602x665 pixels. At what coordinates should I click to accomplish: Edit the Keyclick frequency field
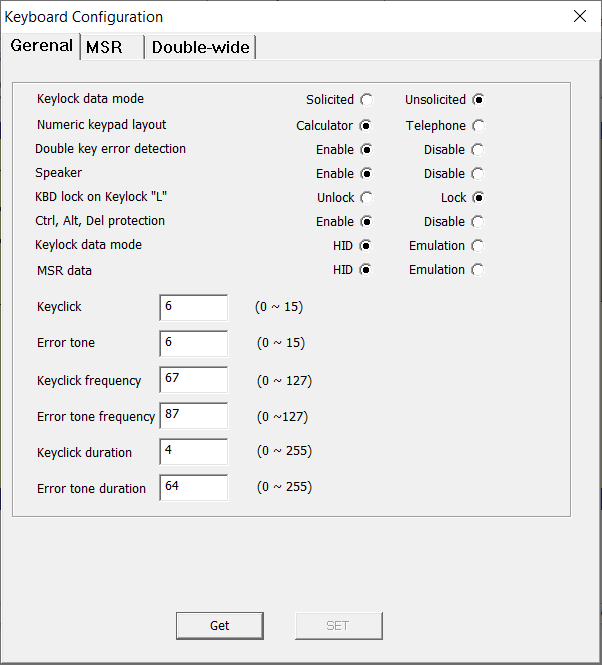coord(193,380)
